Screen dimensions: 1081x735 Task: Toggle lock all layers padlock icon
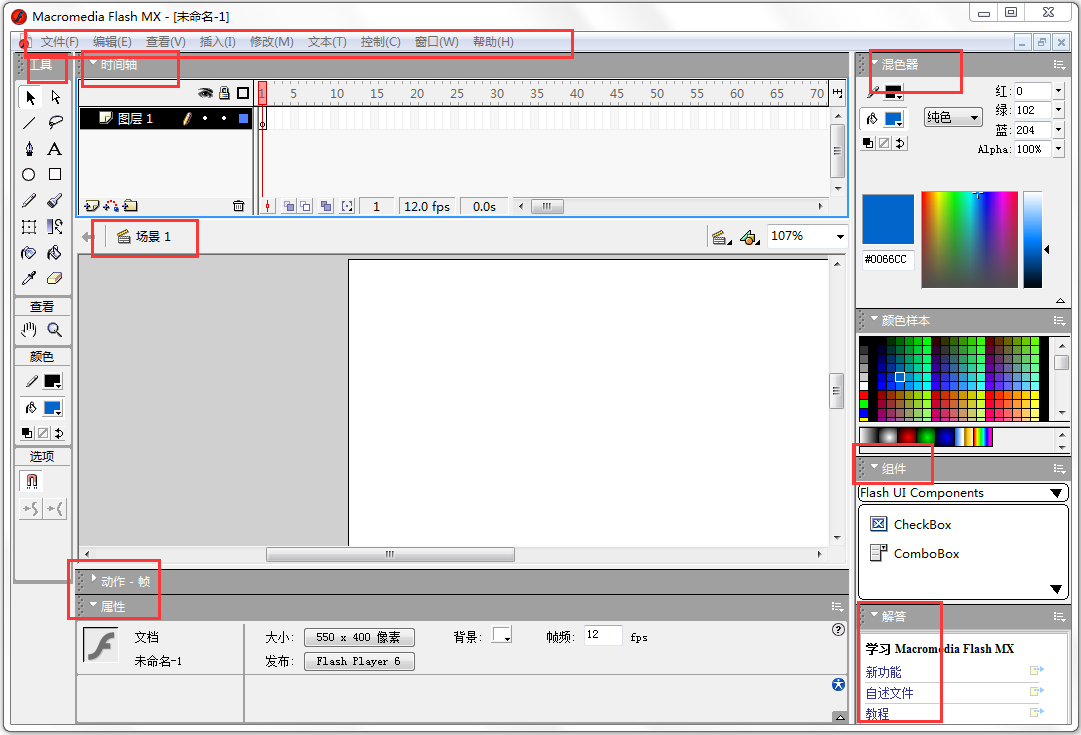point(225,93)
